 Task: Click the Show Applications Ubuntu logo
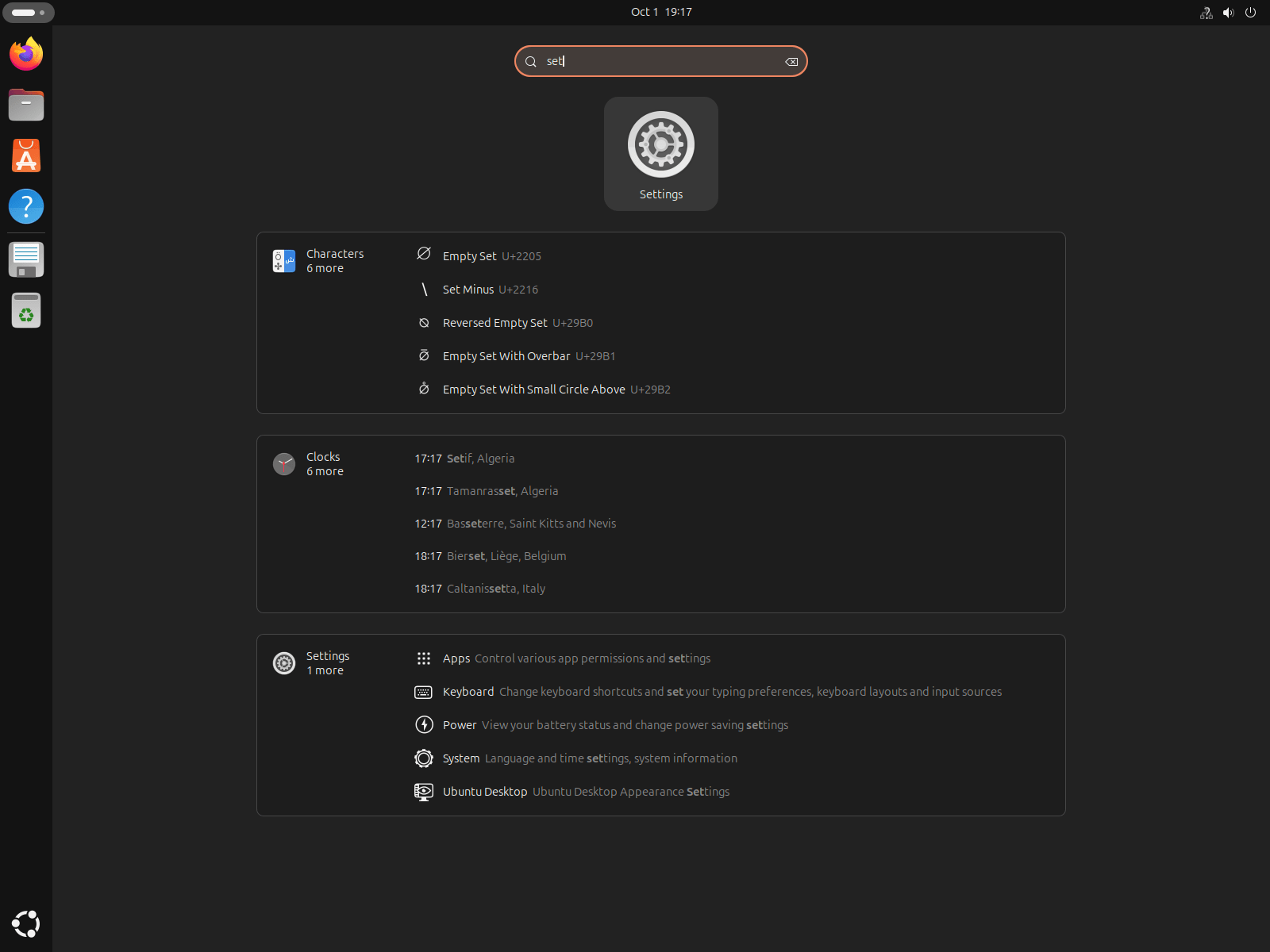26,924
